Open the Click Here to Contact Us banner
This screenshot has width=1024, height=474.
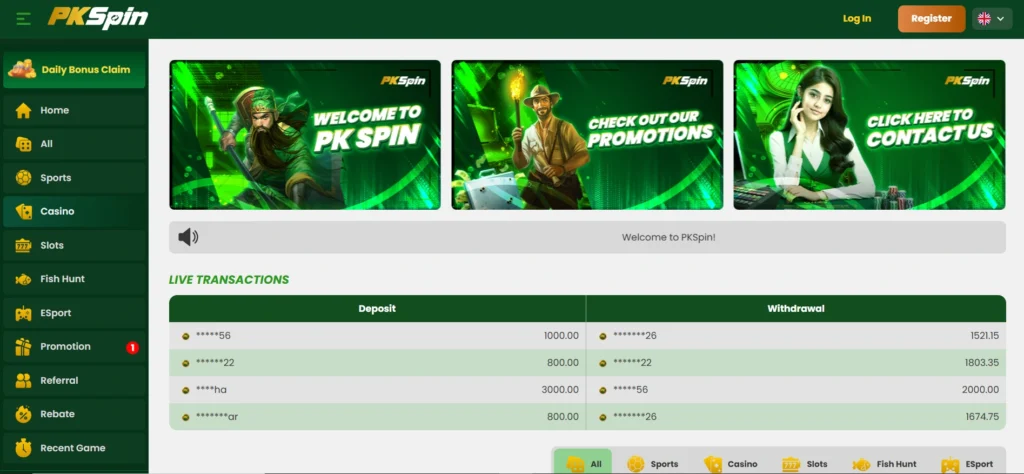[x=869, y=135]
